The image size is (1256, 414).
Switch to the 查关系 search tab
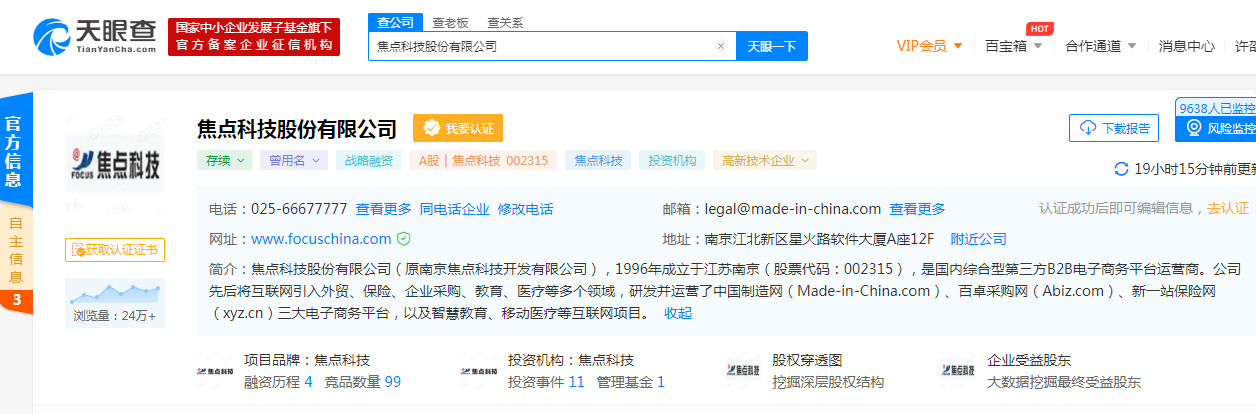tap(505, 22)
